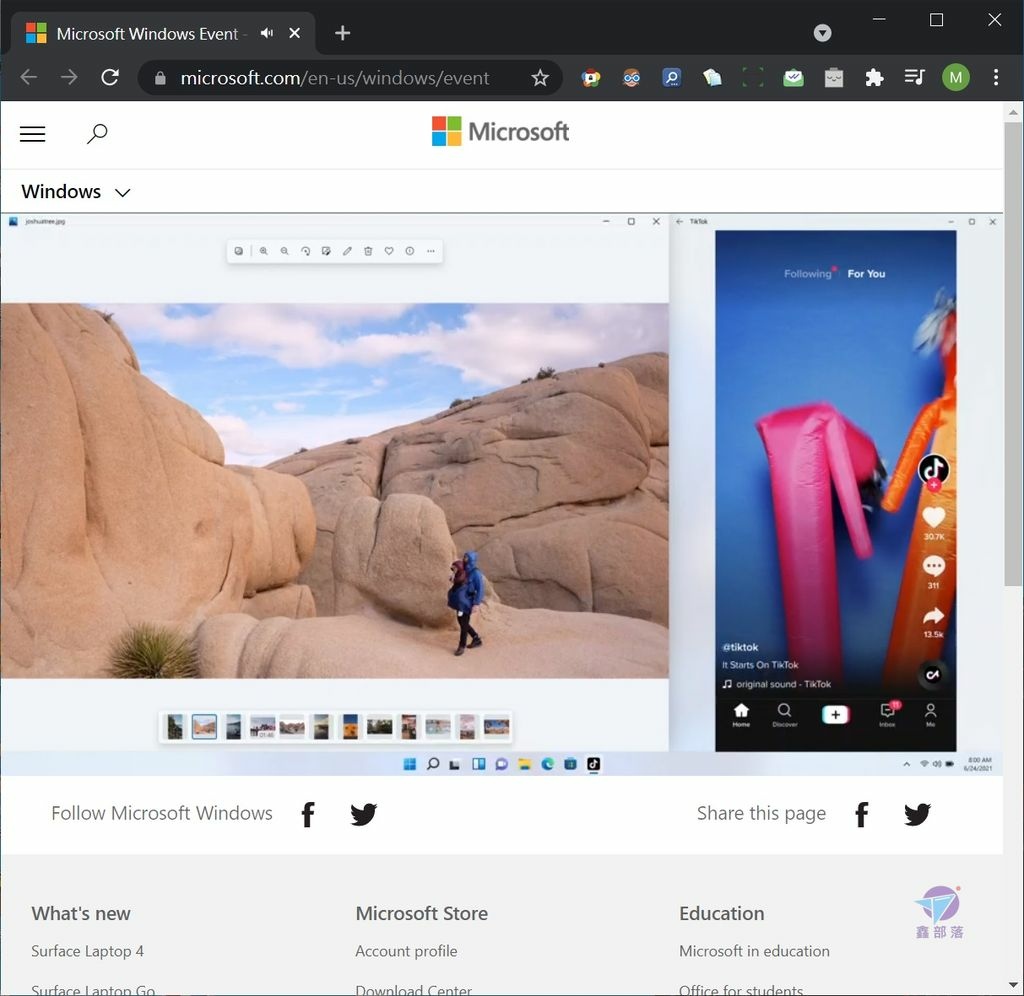Click the TikTok icon on the Windows 11 taskbar
Image resolution: width=1024 pixels, height=996 pixels.
593,764
